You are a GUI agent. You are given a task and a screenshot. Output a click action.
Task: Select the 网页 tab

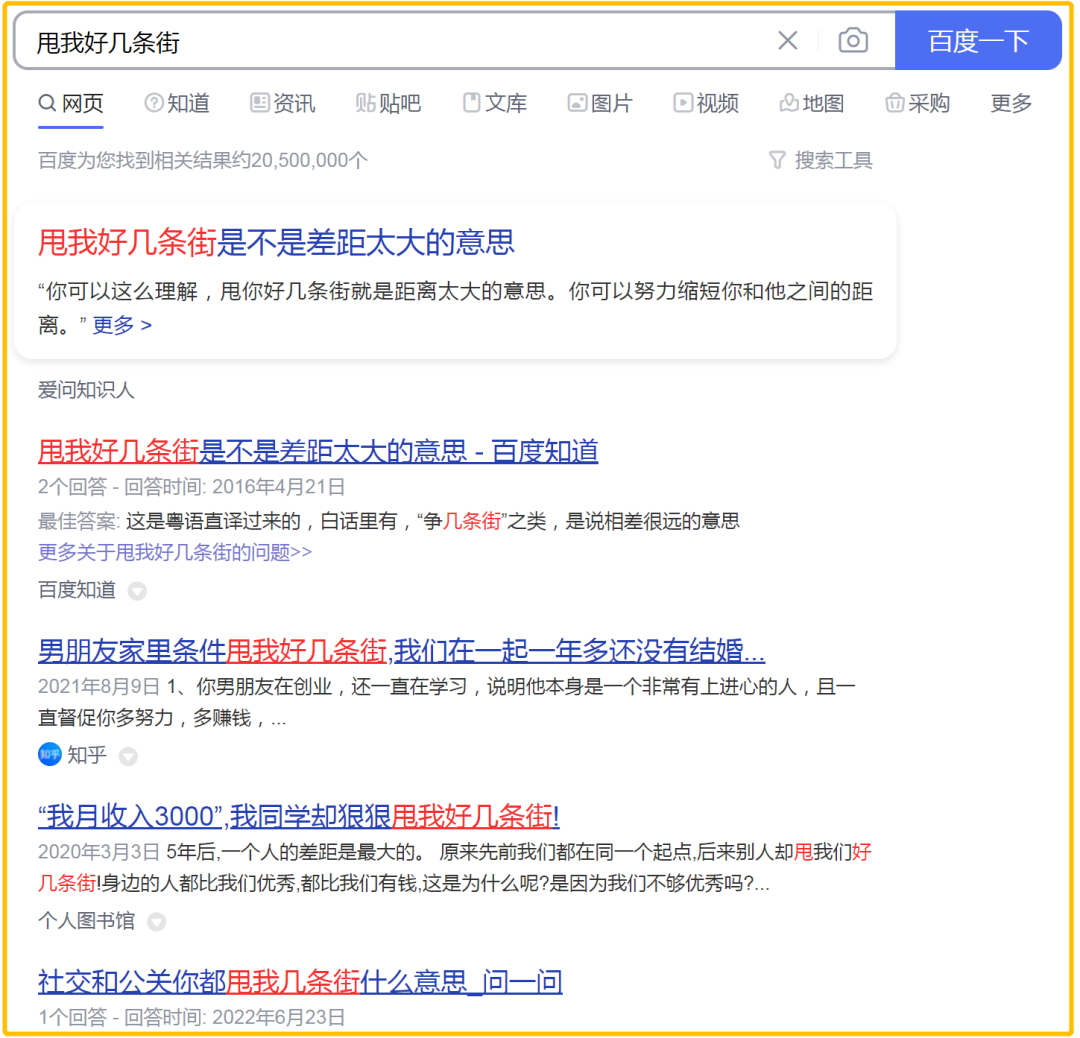pyautogui.click(x=71, y=104)
